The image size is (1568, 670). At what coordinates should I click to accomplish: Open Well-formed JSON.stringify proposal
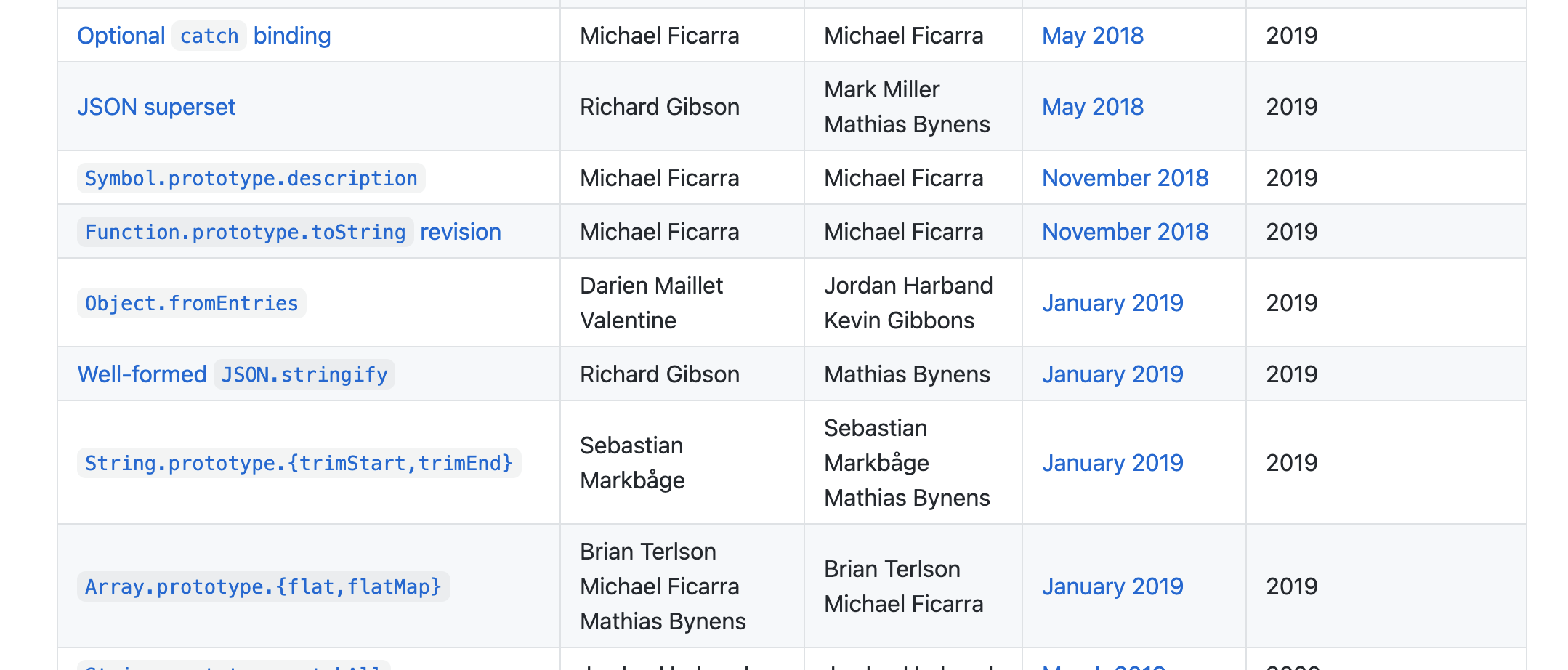[236, 374]
